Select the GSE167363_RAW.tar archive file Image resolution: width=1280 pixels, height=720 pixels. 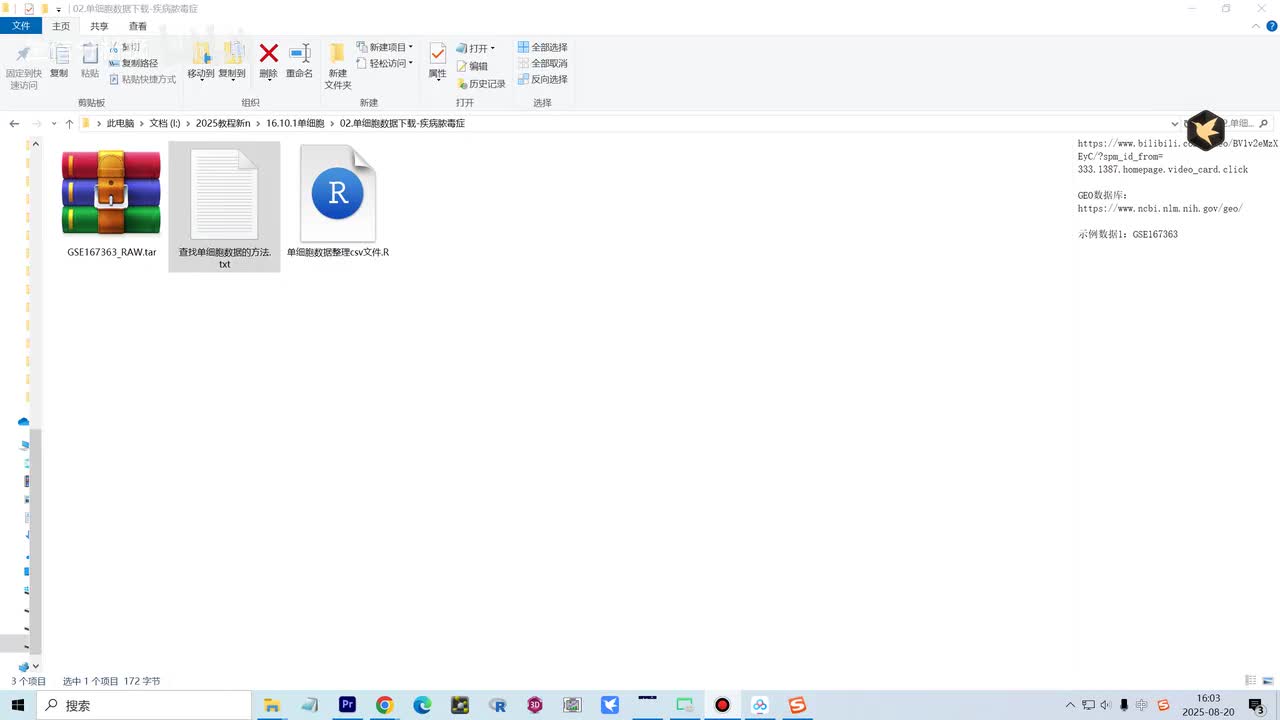[111, 205]
